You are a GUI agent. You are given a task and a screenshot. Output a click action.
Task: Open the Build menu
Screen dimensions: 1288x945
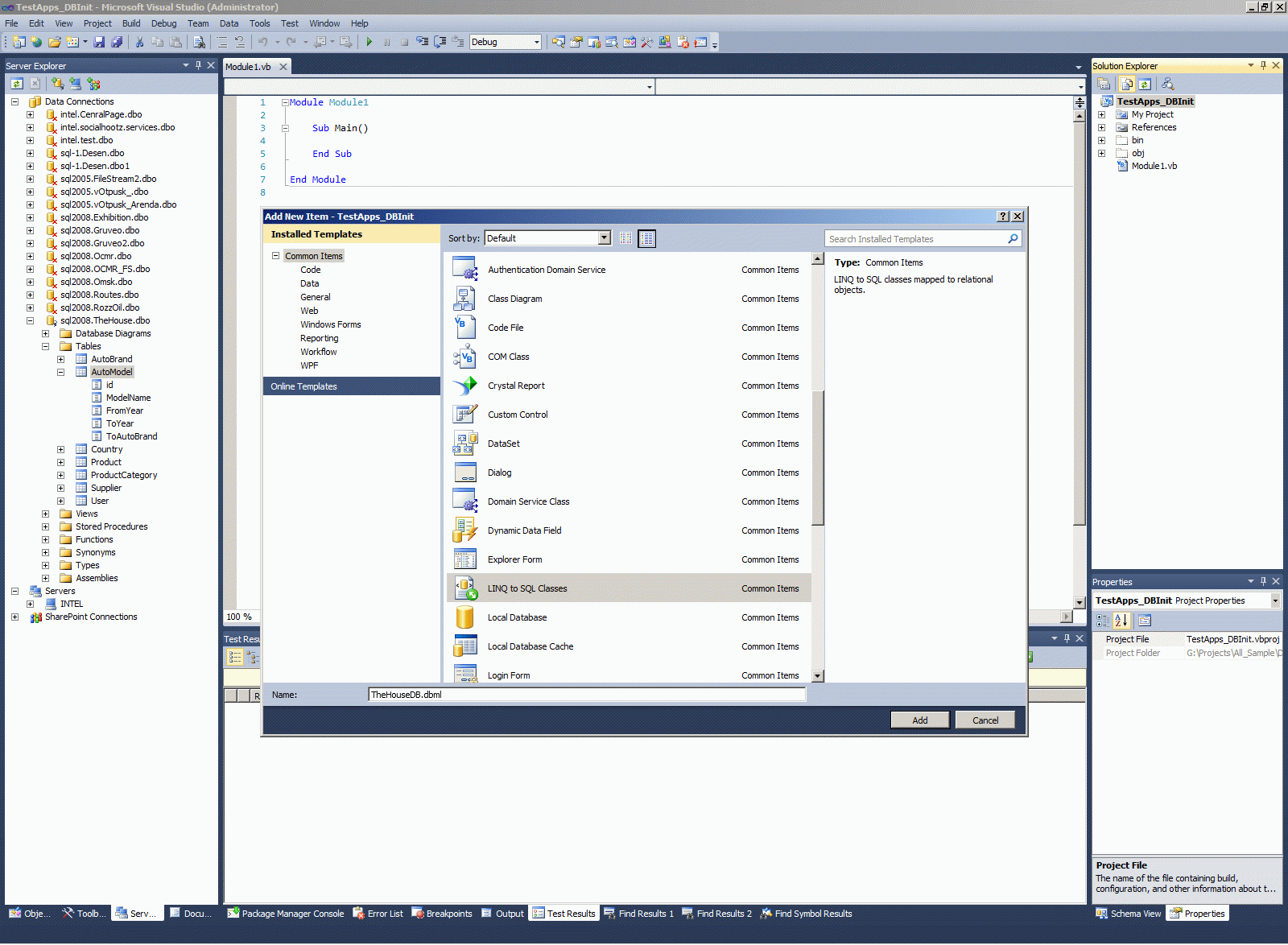131,23
